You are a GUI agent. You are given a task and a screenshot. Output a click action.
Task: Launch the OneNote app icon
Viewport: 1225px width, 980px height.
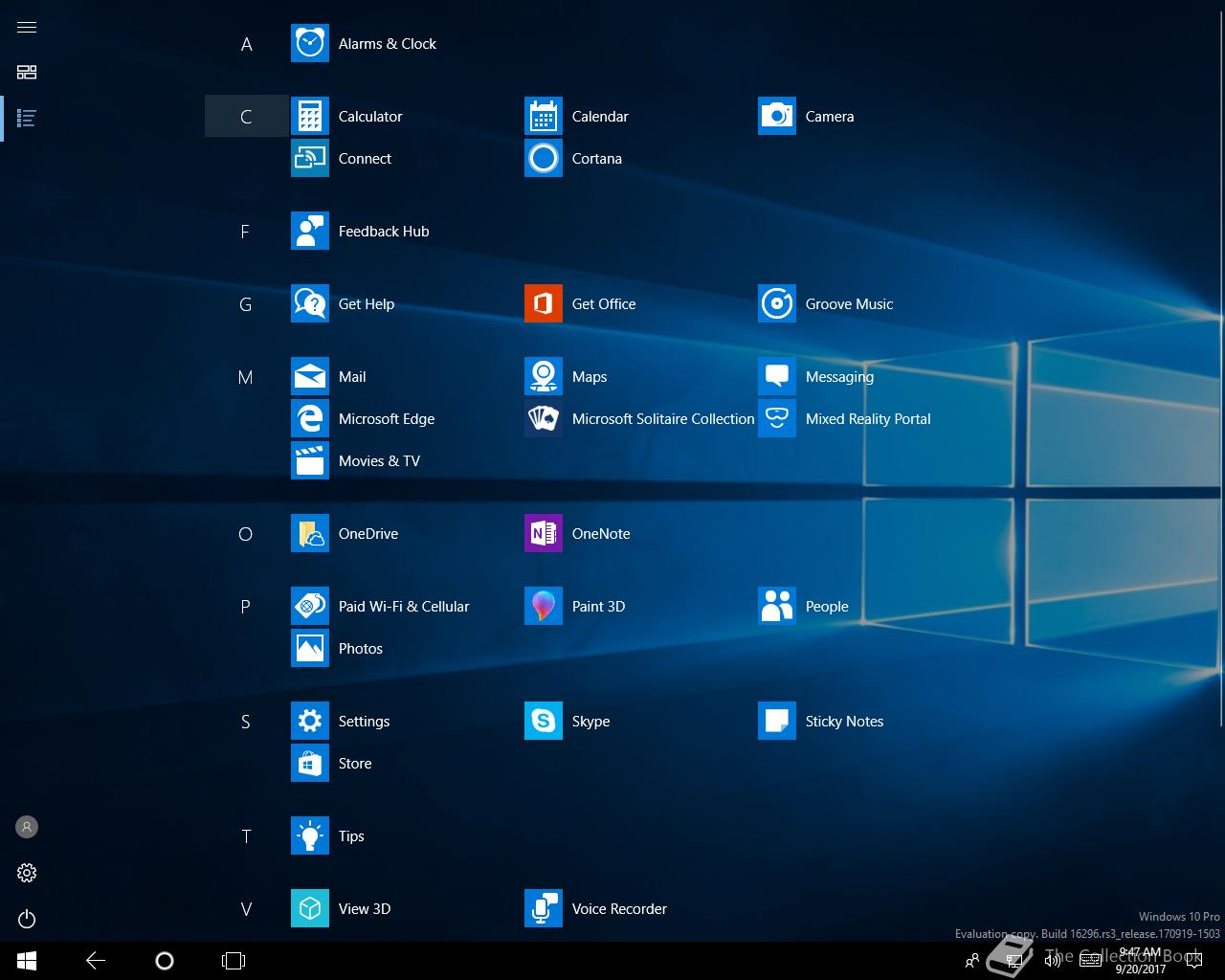click(x=544, y=534)
